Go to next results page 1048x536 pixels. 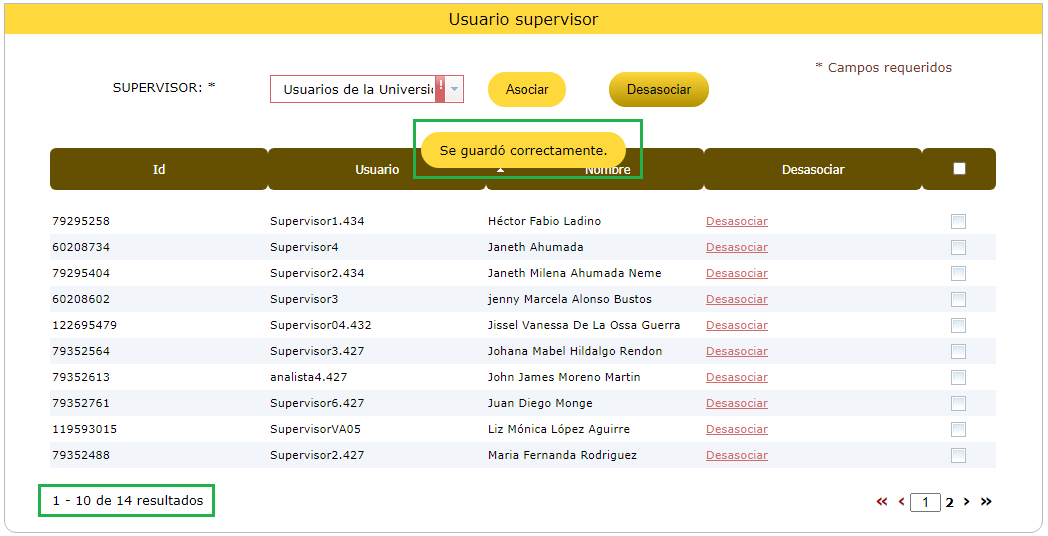(x=966, y=502)
